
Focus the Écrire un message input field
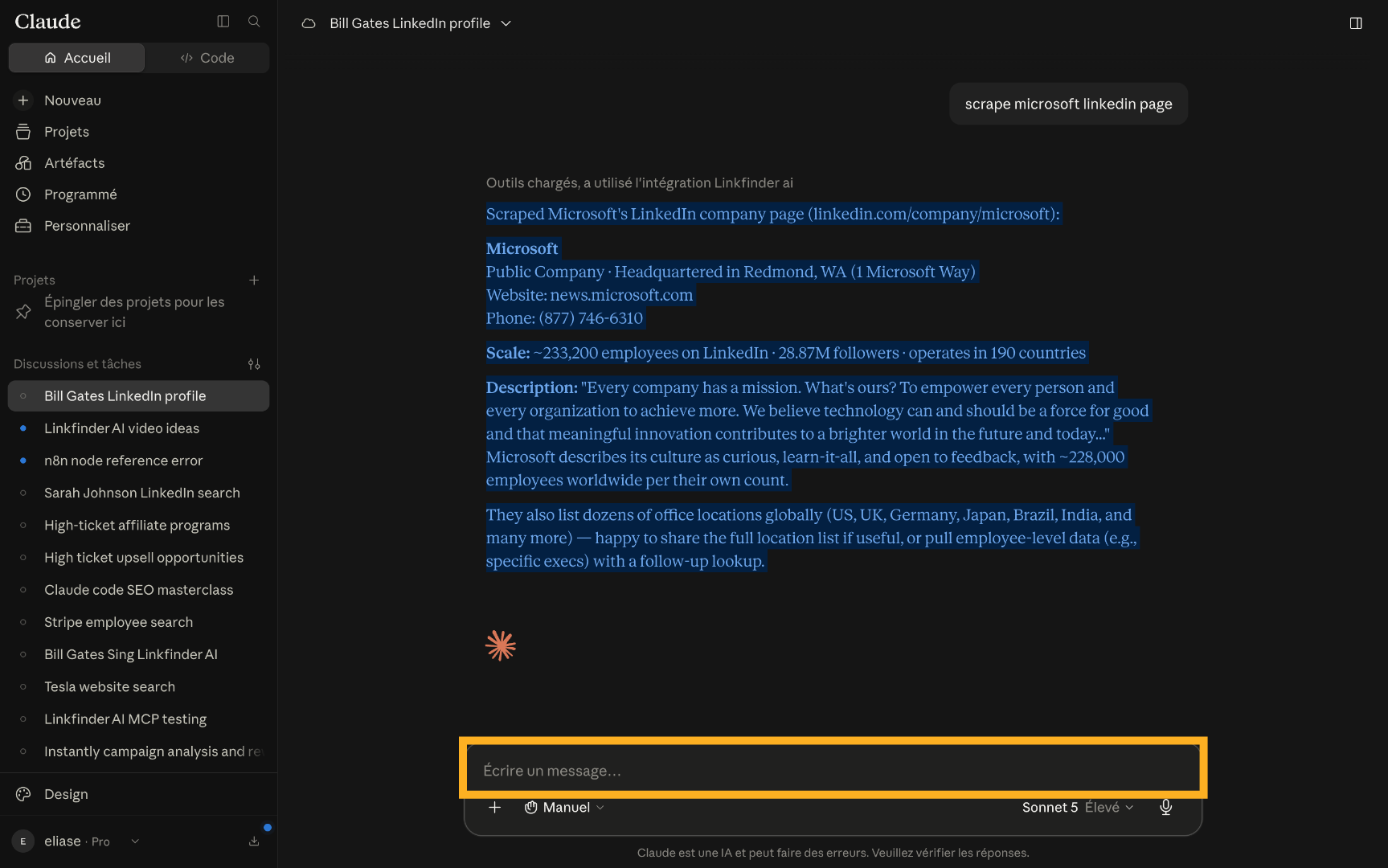(833, 770)
